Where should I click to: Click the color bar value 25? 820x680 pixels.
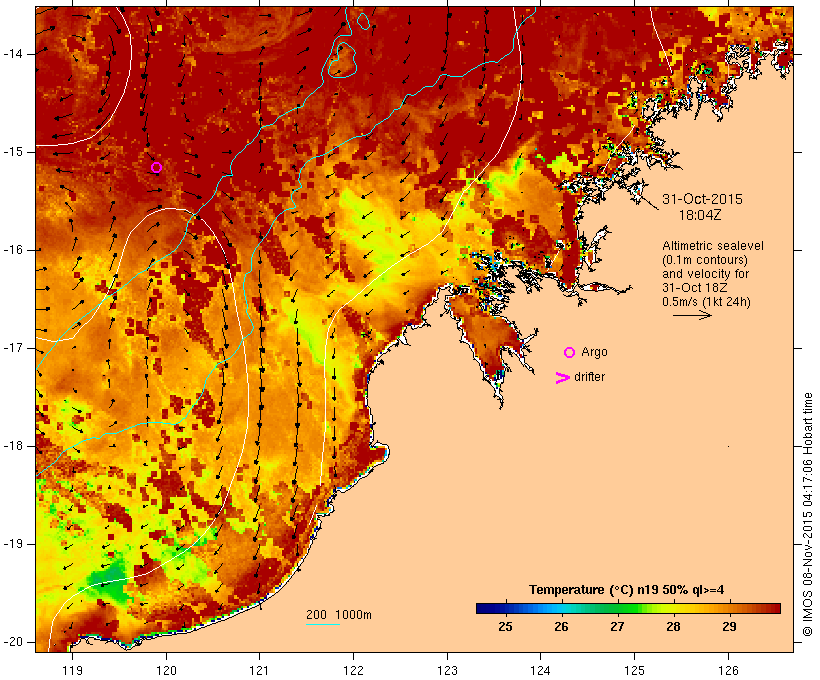click(x=505, y=627)
